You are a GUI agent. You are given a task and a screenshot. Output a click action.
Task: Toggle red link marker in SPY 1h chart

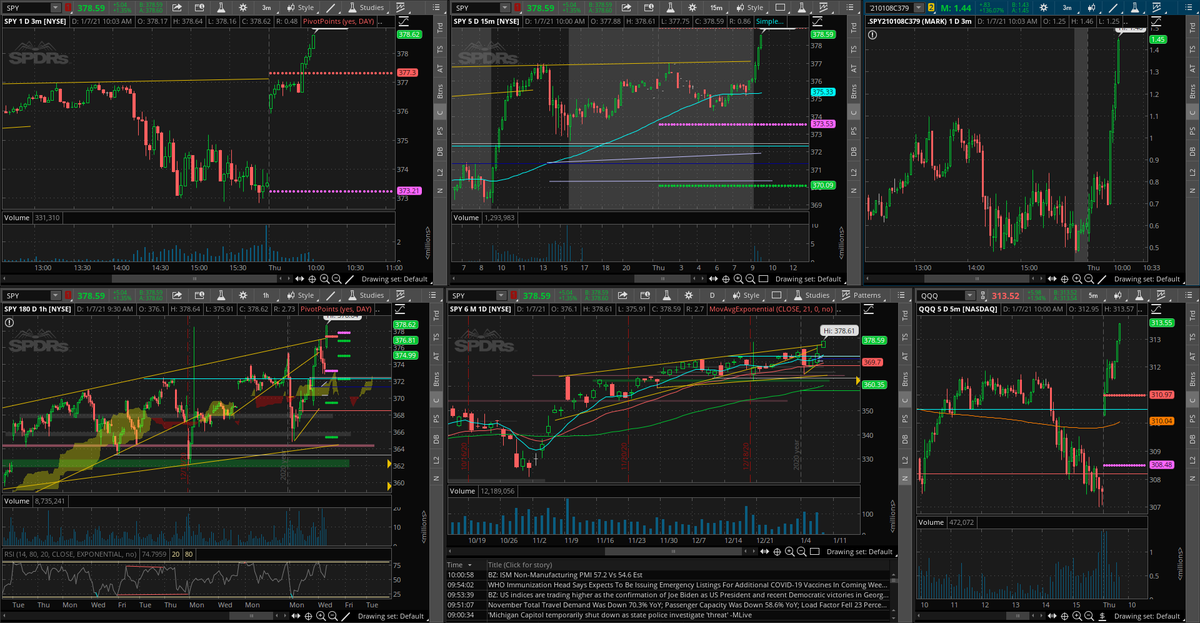(x=68, y=296)
